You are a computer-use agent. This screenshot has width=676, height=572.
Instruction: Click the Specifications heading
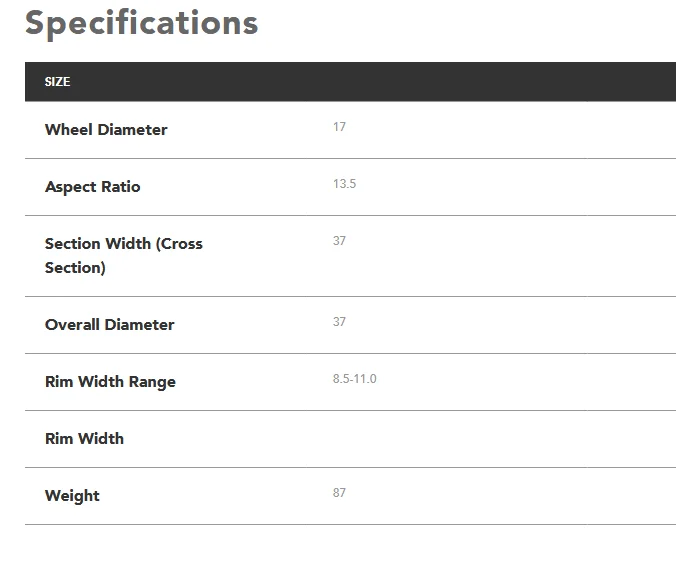(141, 23)
